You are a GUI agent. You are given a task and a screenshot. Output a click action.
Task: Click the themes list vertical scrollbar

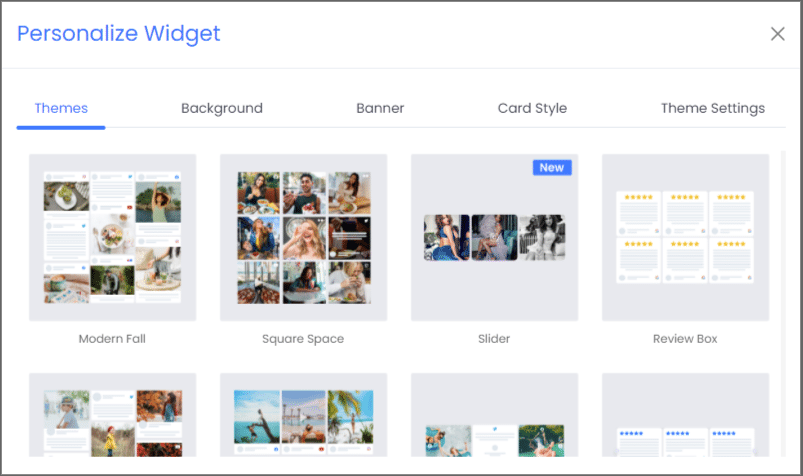click(783, 303)
